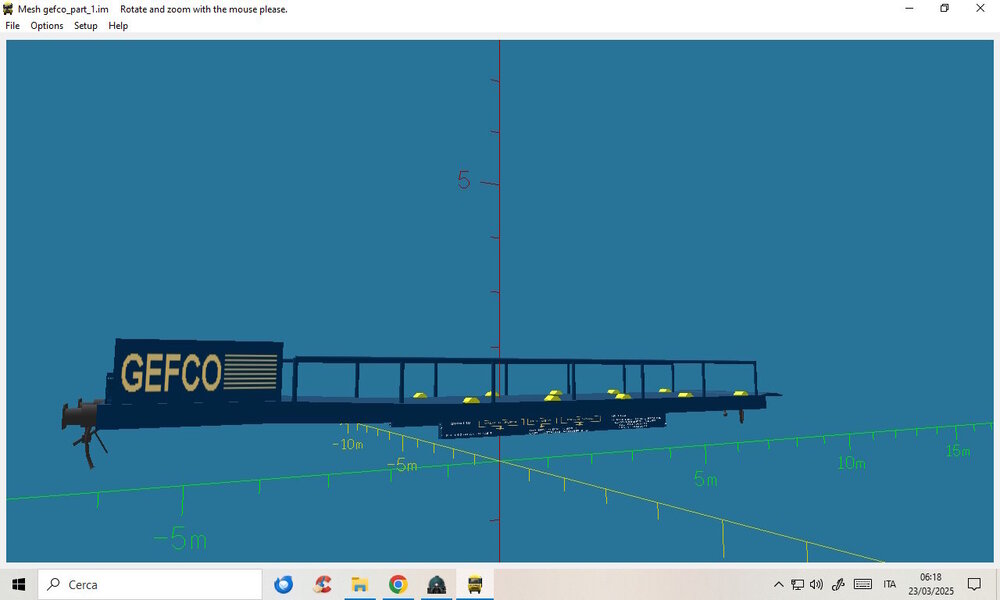Click the green 10m axis label
Viewport: 1000px width, 600px height.
851,463
